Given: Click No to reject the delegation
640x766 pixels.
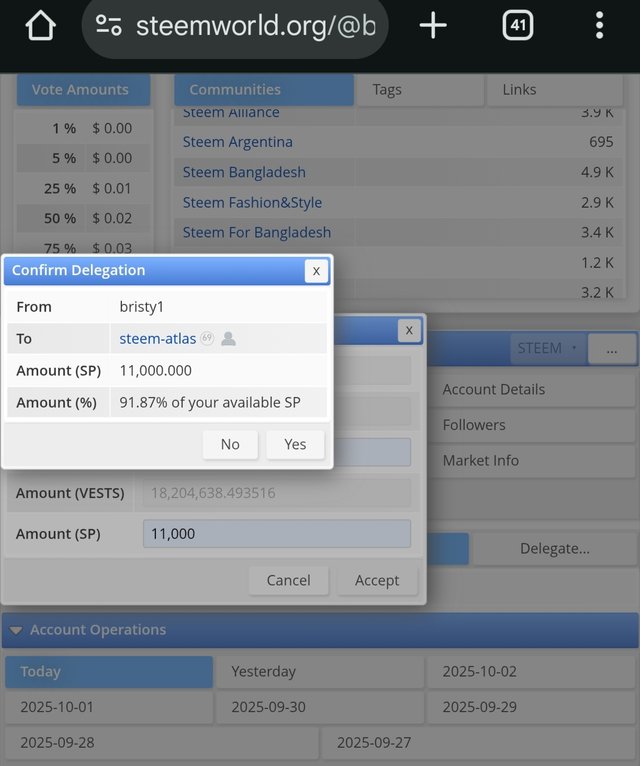Looking at the screenshot, I should [230, 445].
